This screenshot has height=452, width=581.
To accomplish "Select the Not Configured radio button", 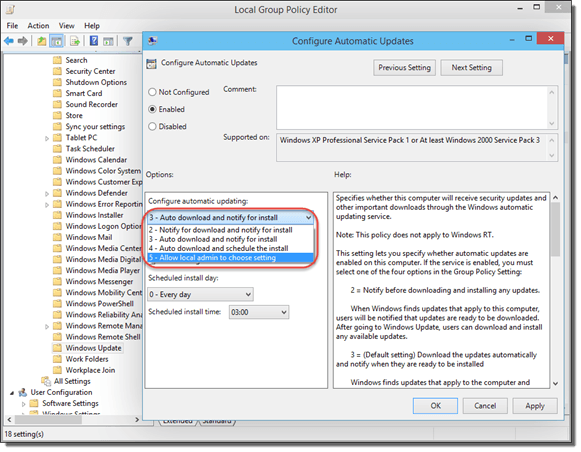I will [152, 92].
